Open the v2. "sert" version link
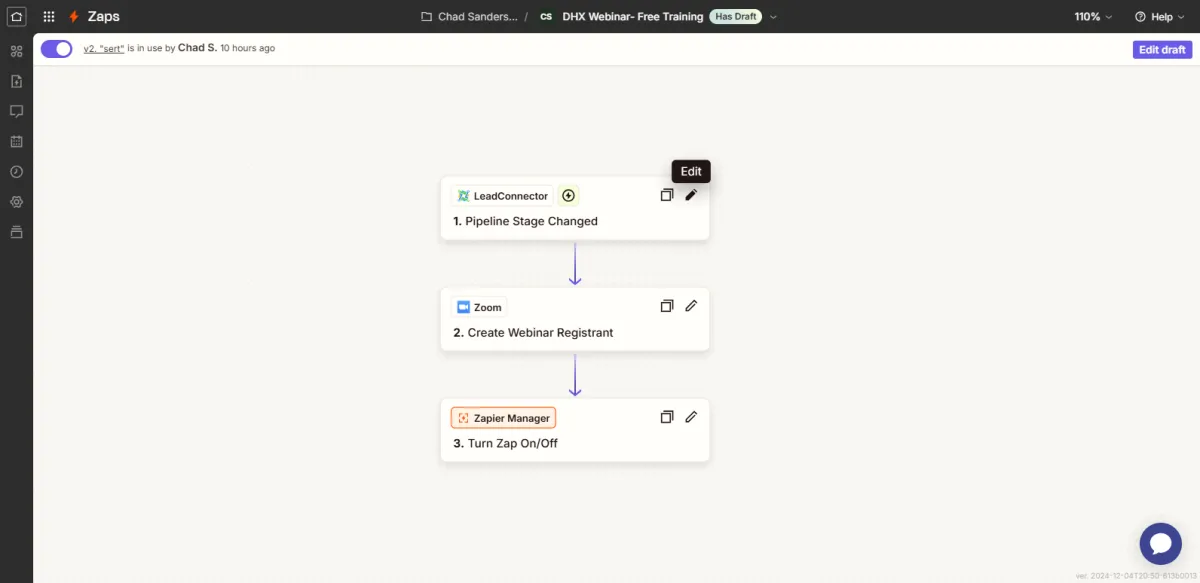Screen dimensions: 1200x583 tap(104, 48)
